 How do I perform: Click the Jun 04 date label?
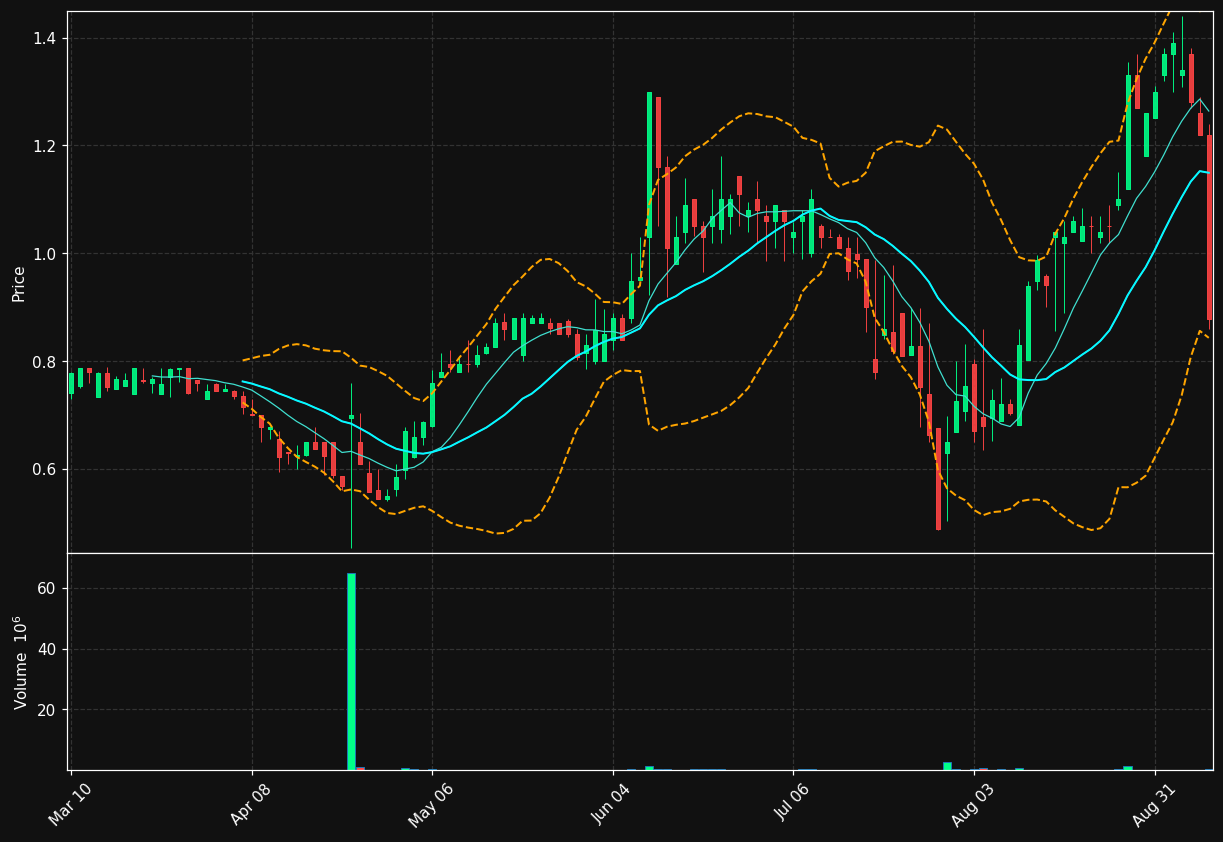612,802
